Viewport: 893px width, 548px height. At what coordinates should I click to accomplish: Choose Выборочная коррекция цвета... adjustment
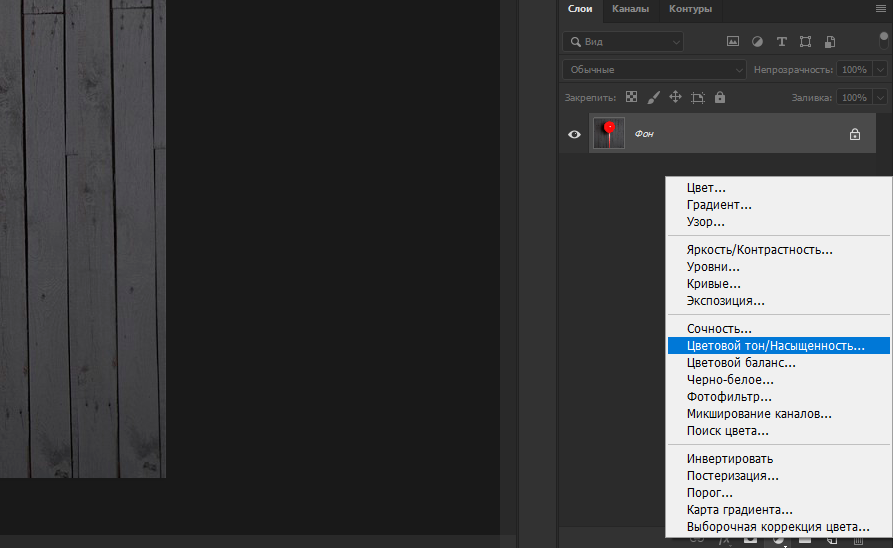tap(779, 527)
